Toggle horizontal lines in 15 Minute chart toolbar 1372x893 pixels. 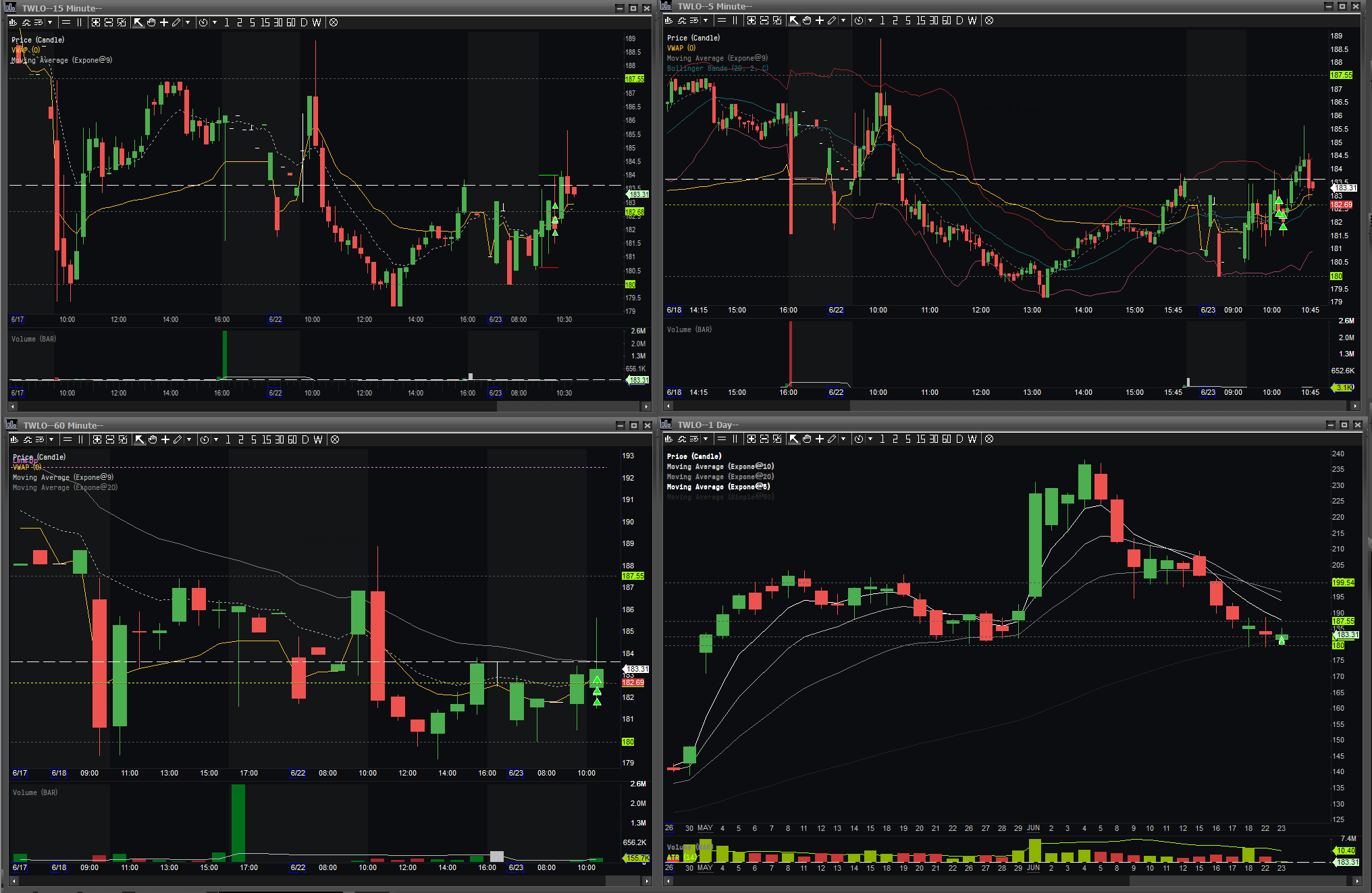tap(66, 22)
